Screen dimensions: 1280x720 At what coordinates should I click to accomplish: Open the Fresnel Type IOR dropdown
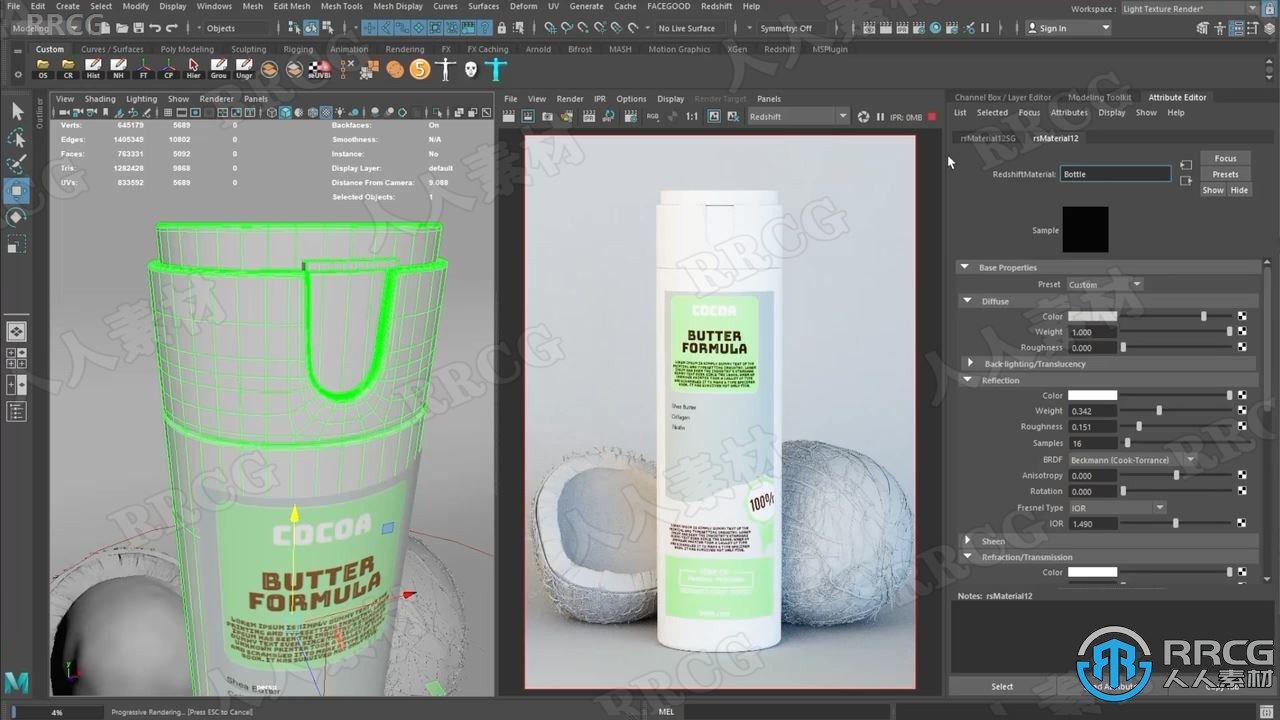(1117, 508)
